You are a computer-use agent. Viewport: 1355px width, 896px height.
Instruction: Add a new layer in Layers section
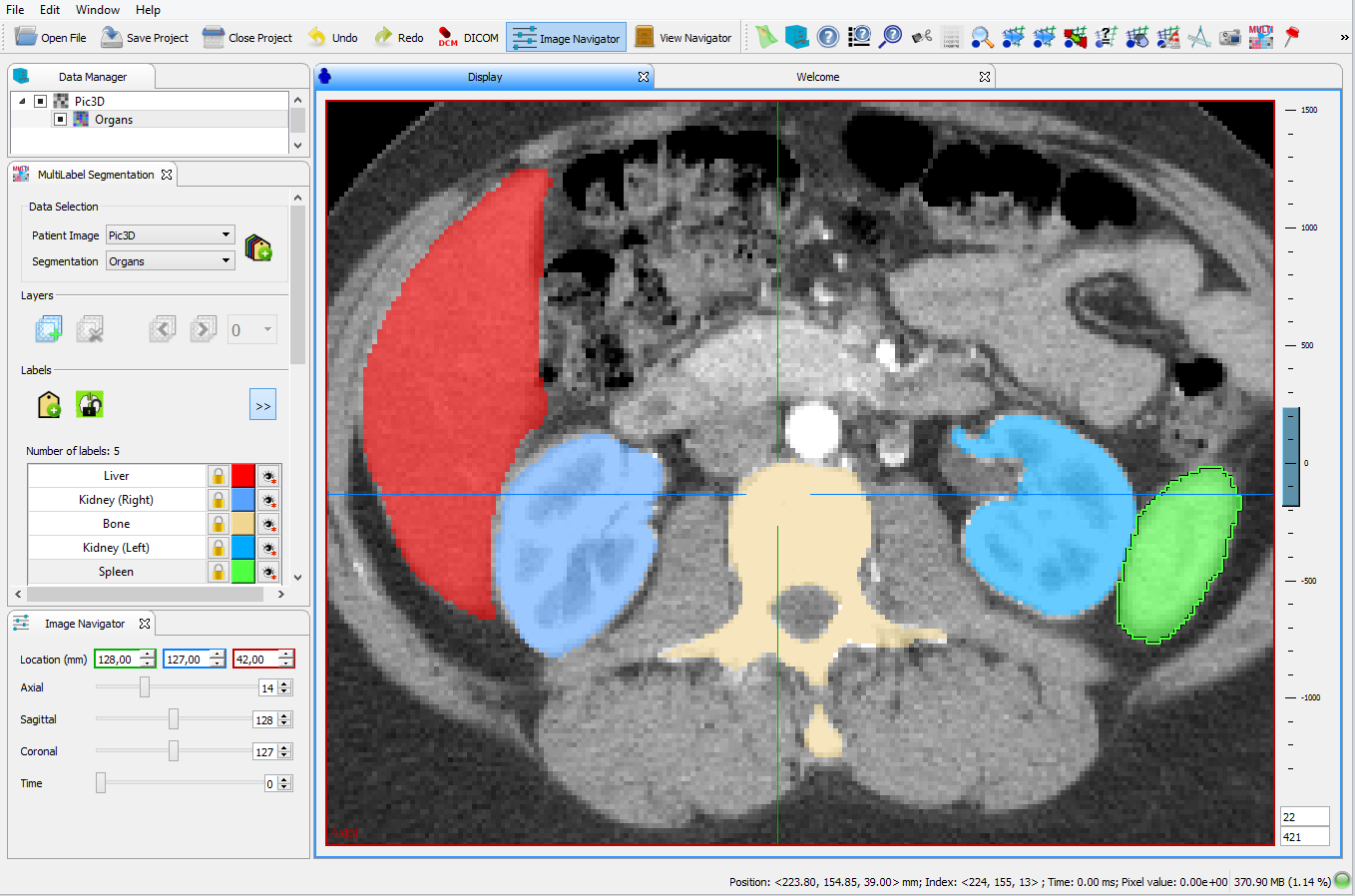(x=49, y=329)
